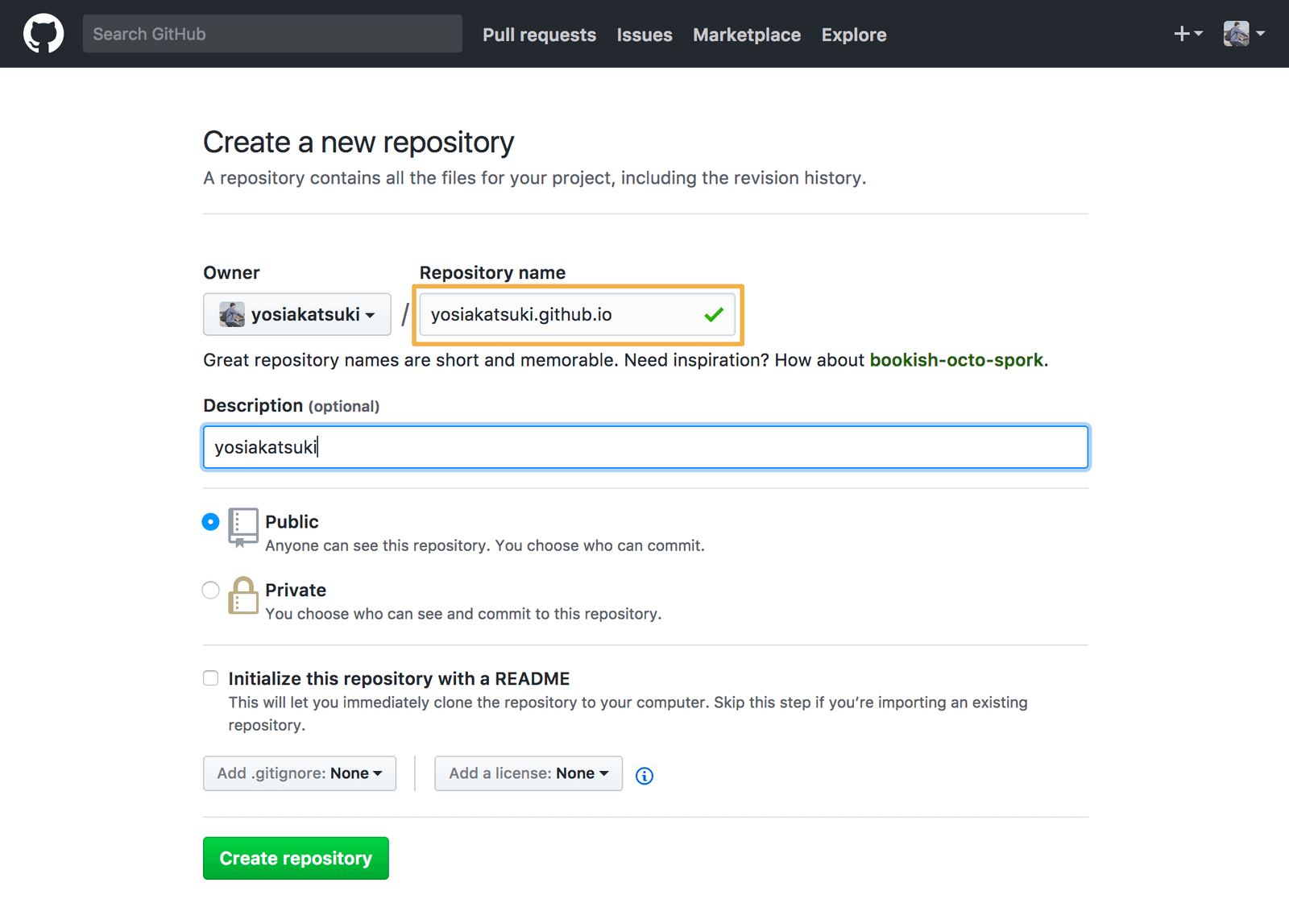Use suggested name bookish-octo-spork

click(956, 360)
